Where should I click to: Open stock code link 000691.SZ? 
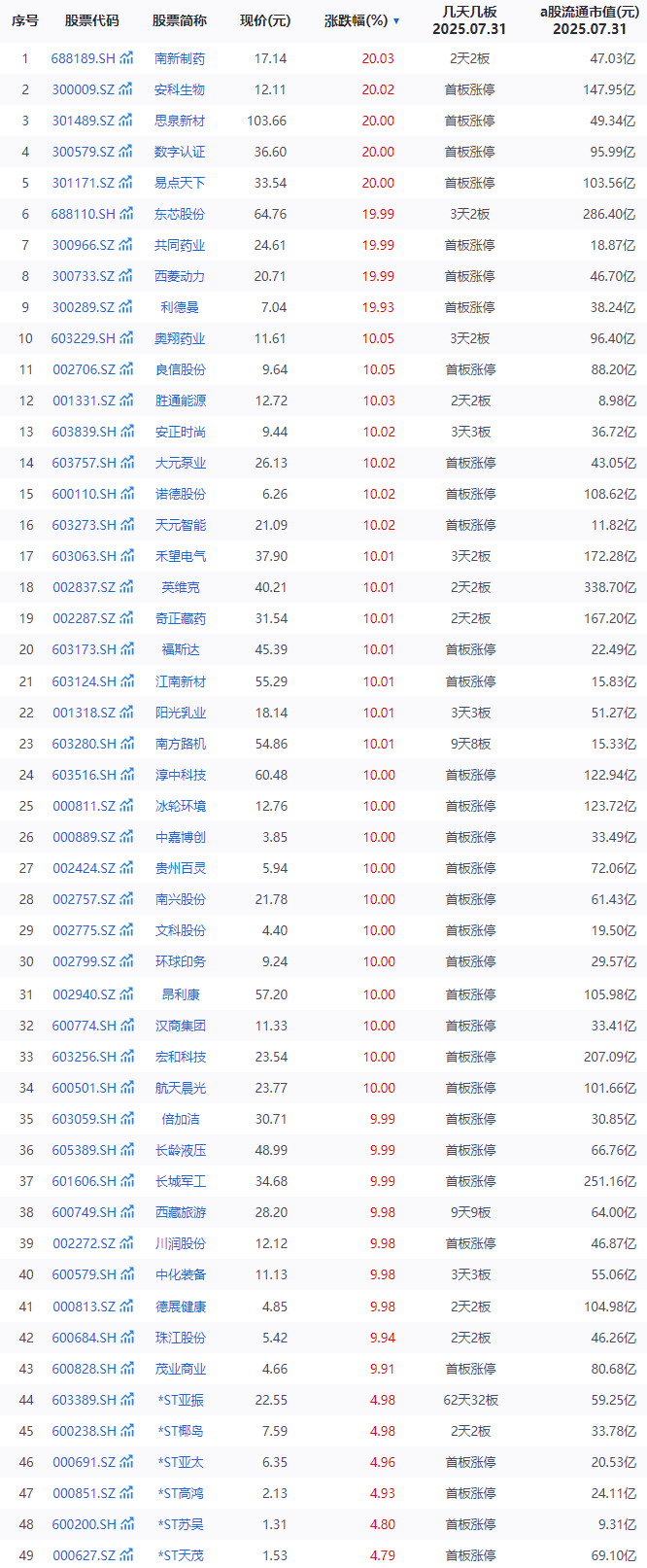tap(84, 1462)
